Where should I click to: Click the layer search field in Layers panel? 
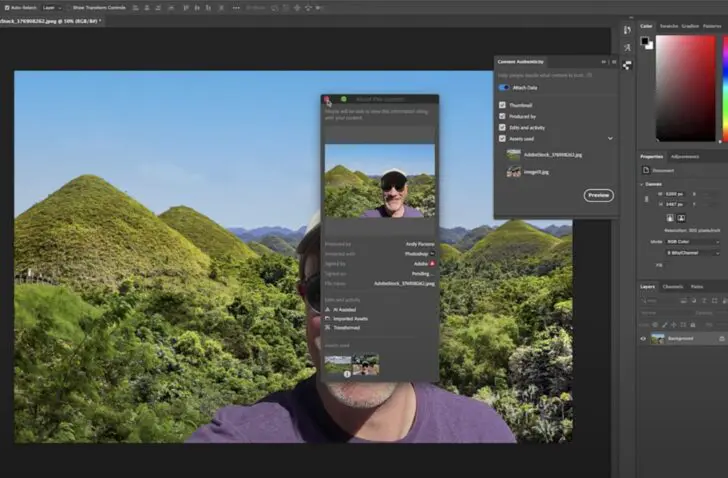[x=659, y=301]
